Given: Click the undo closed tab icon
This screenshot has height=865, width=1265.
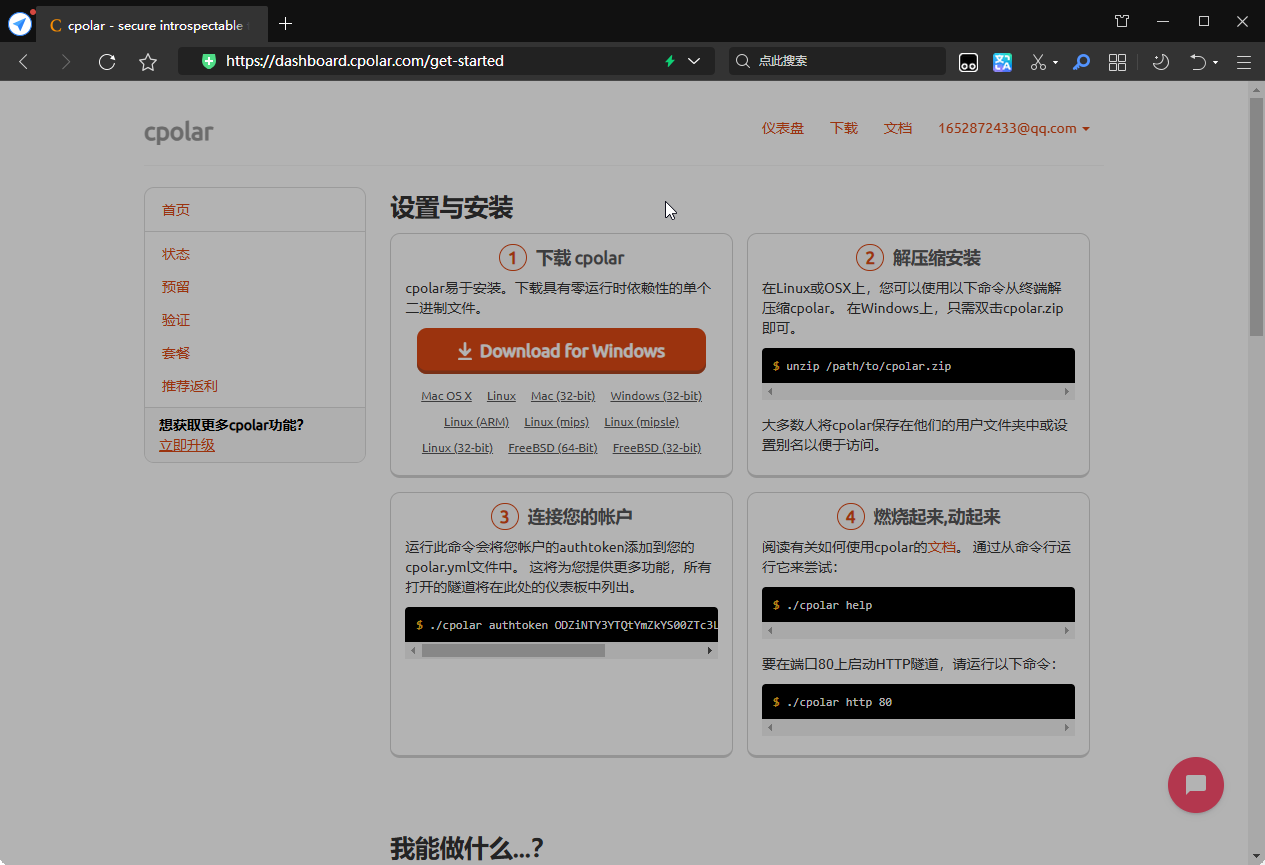Looking at the screenshot, I should (1197, 62).
